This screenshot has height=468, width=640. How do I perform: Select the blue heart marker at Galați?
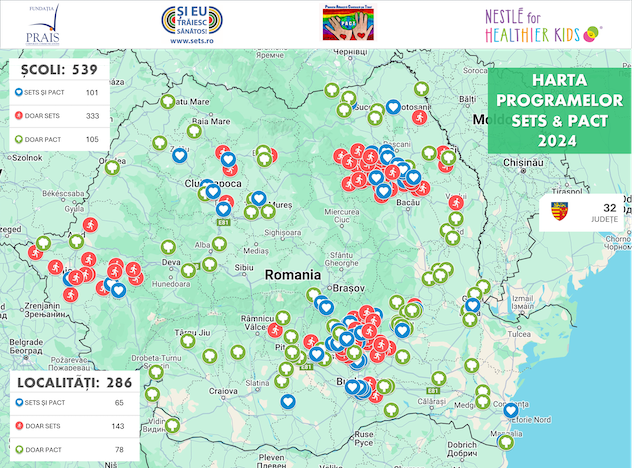(x=472, y=305)
